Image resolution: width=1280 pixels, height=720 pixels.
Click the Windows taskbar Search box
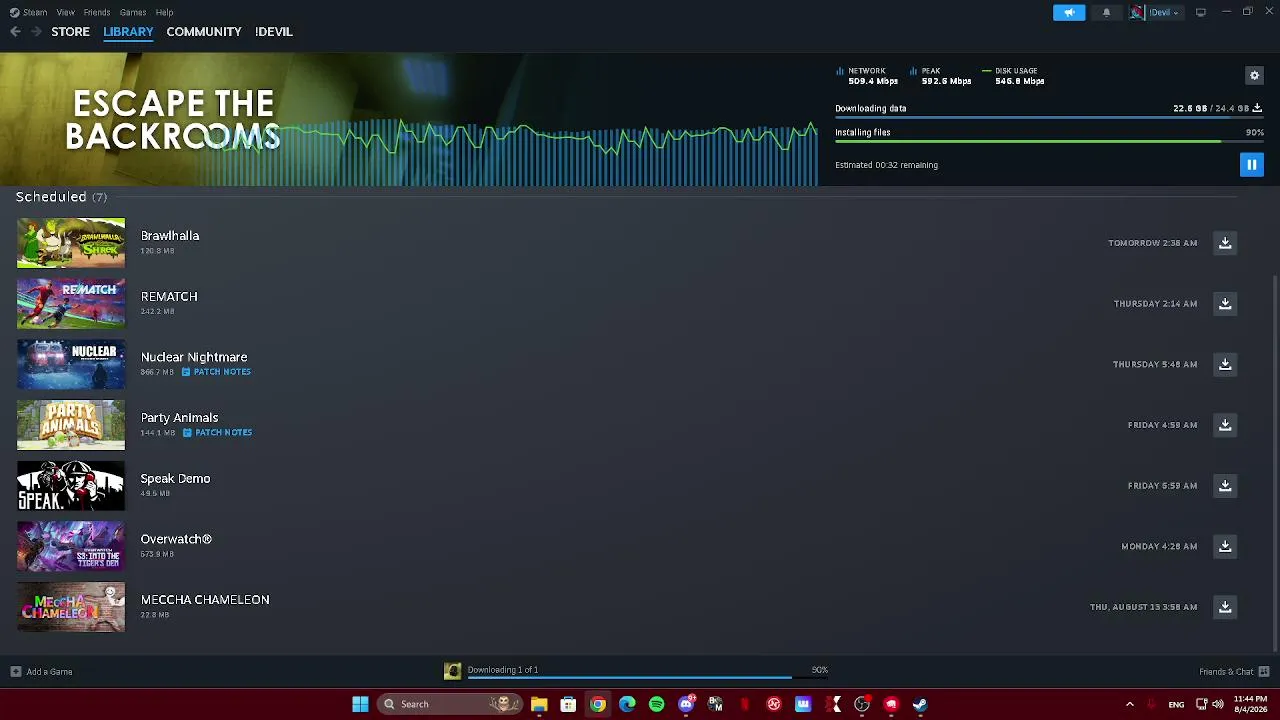click(448, 704)
